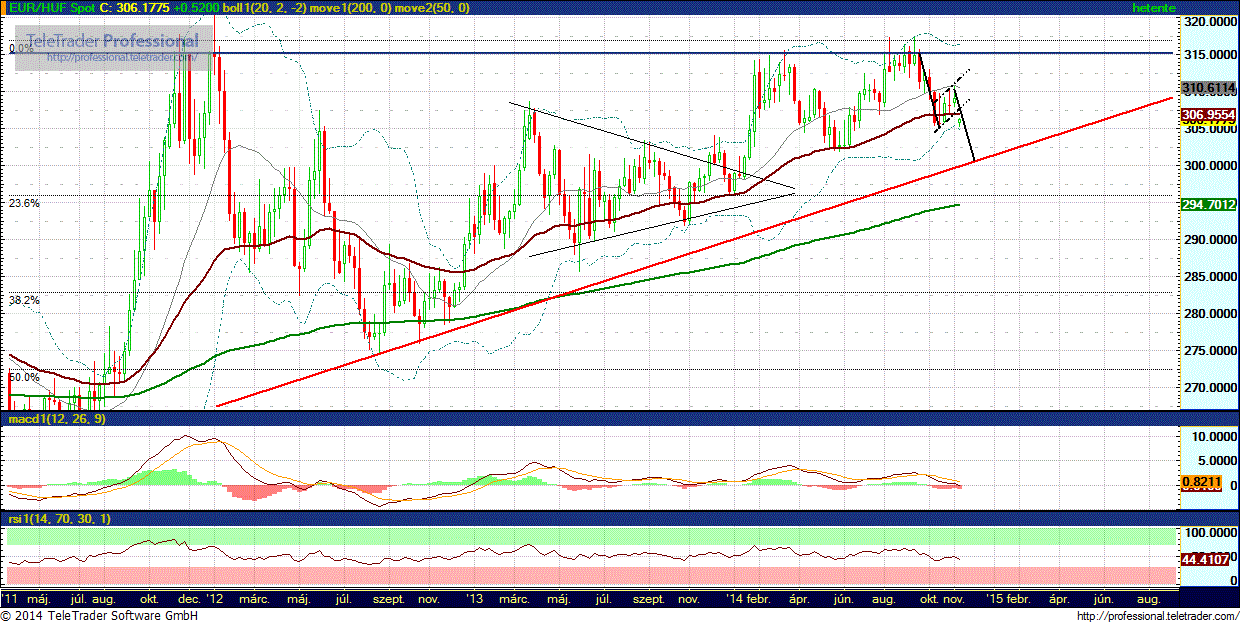Click the 38.2% Fibonacci level label
1240x625 pixels.
click(24, 299)
